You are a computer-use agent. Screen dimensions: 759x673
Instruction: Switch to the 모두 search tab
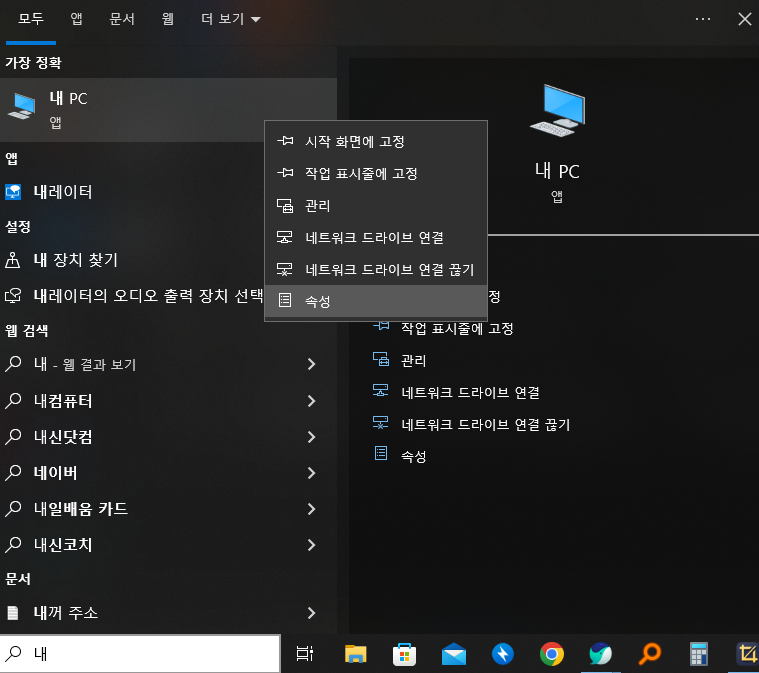coord(30,19)
